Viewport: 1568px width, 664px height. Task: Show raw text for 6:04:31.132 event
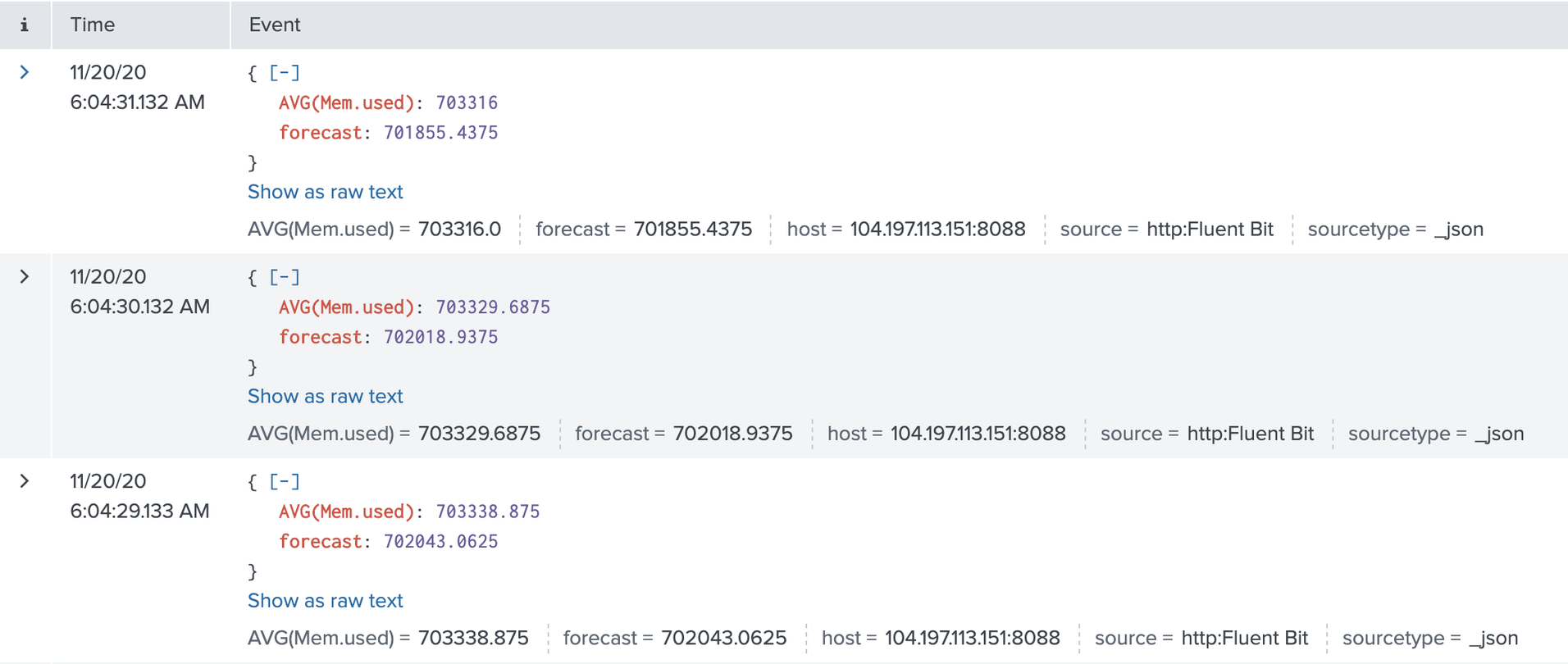[326, 192]
